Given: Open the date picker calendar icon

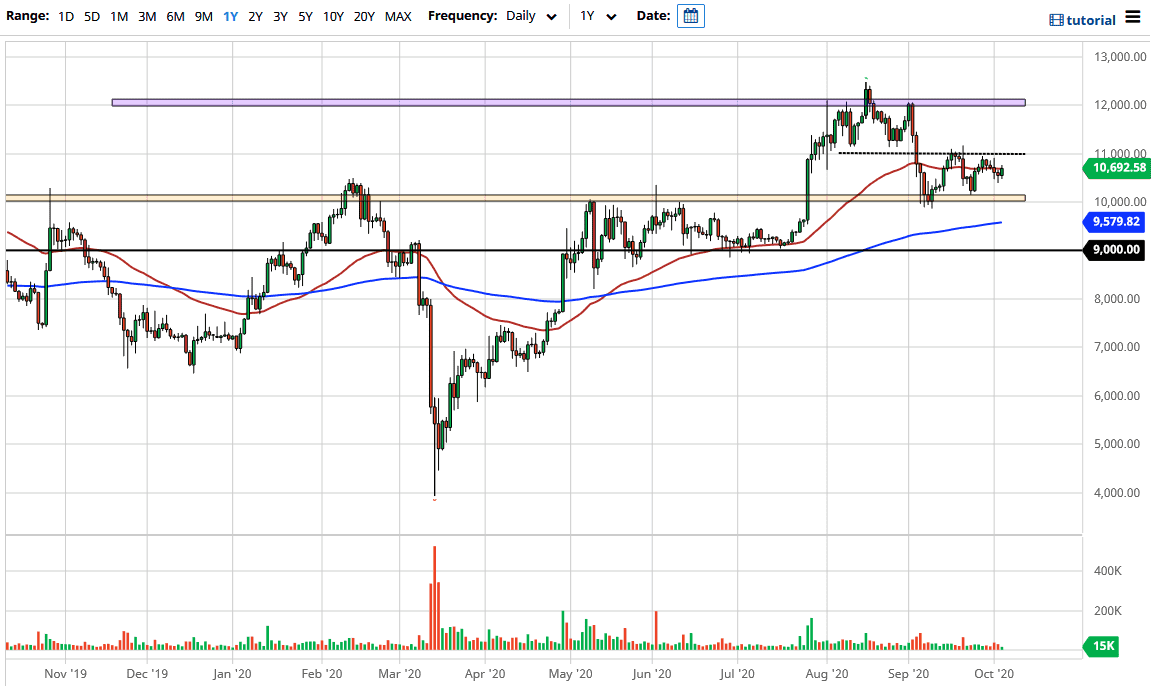Looking at the screenshot, I should [x=690, y=15].
